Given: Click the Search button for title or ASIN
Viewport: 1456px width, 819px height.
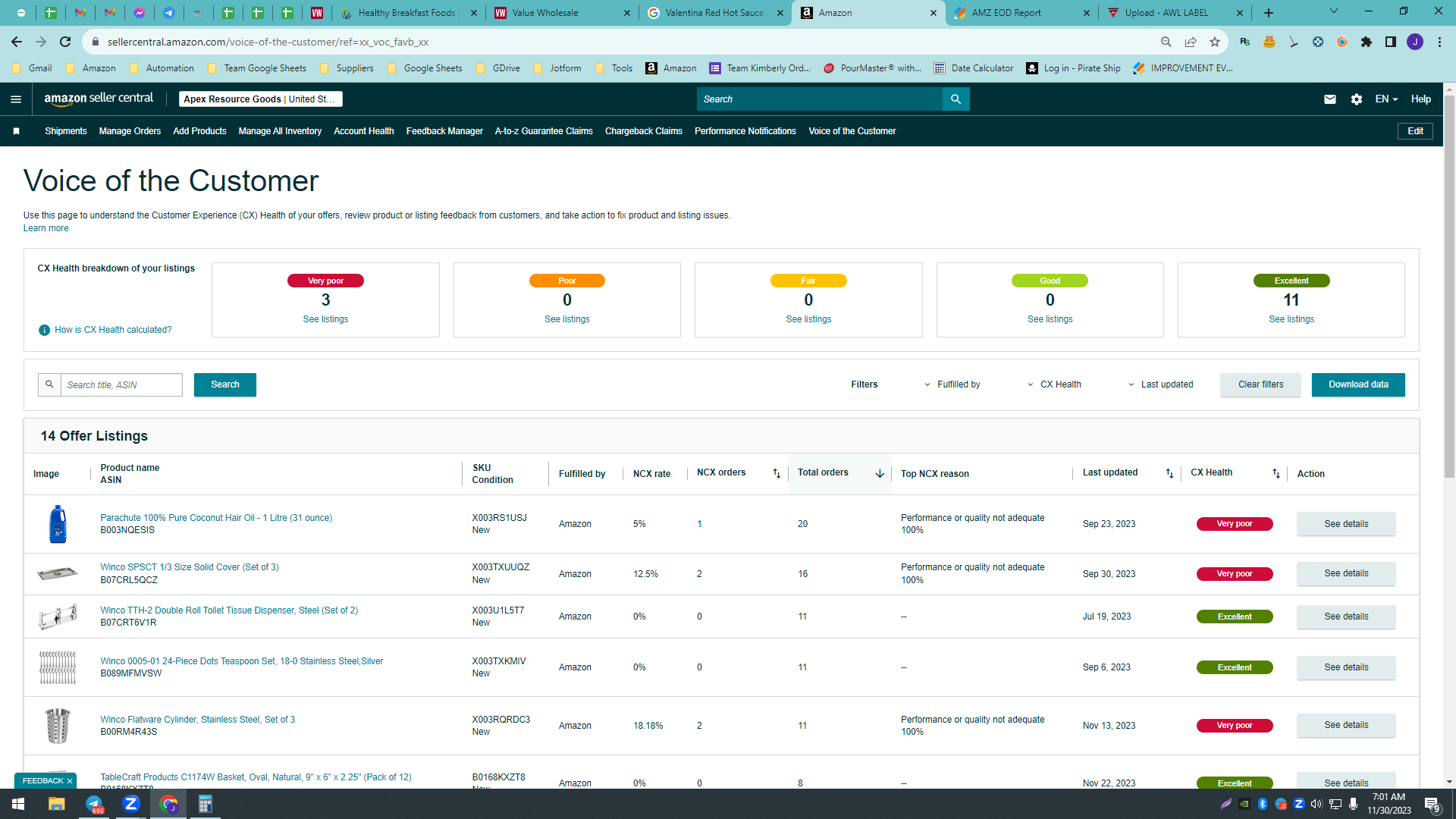Looking at the screenshot, I should (225, 384).
